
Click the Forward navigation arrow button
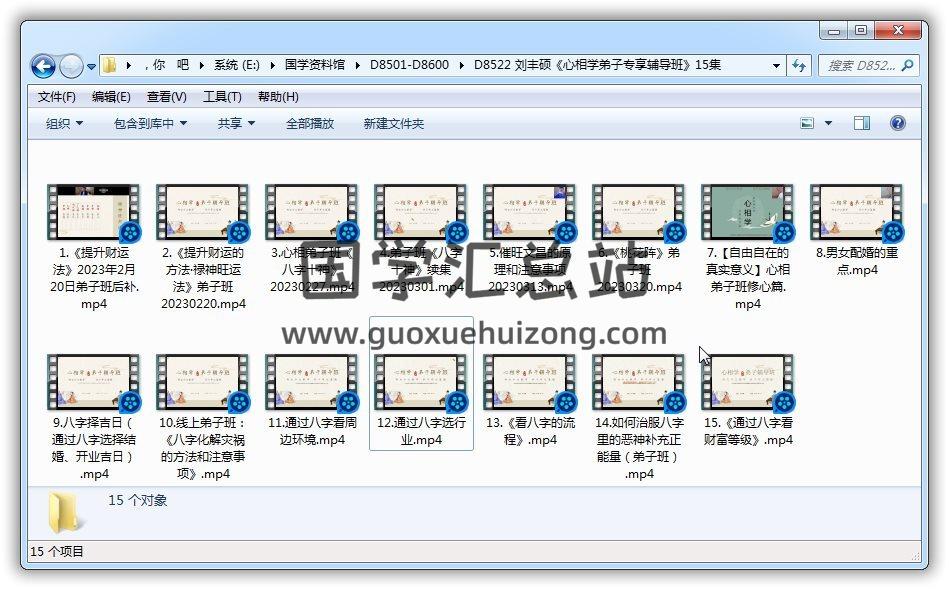pyautogui.click(x=71, y=66)
